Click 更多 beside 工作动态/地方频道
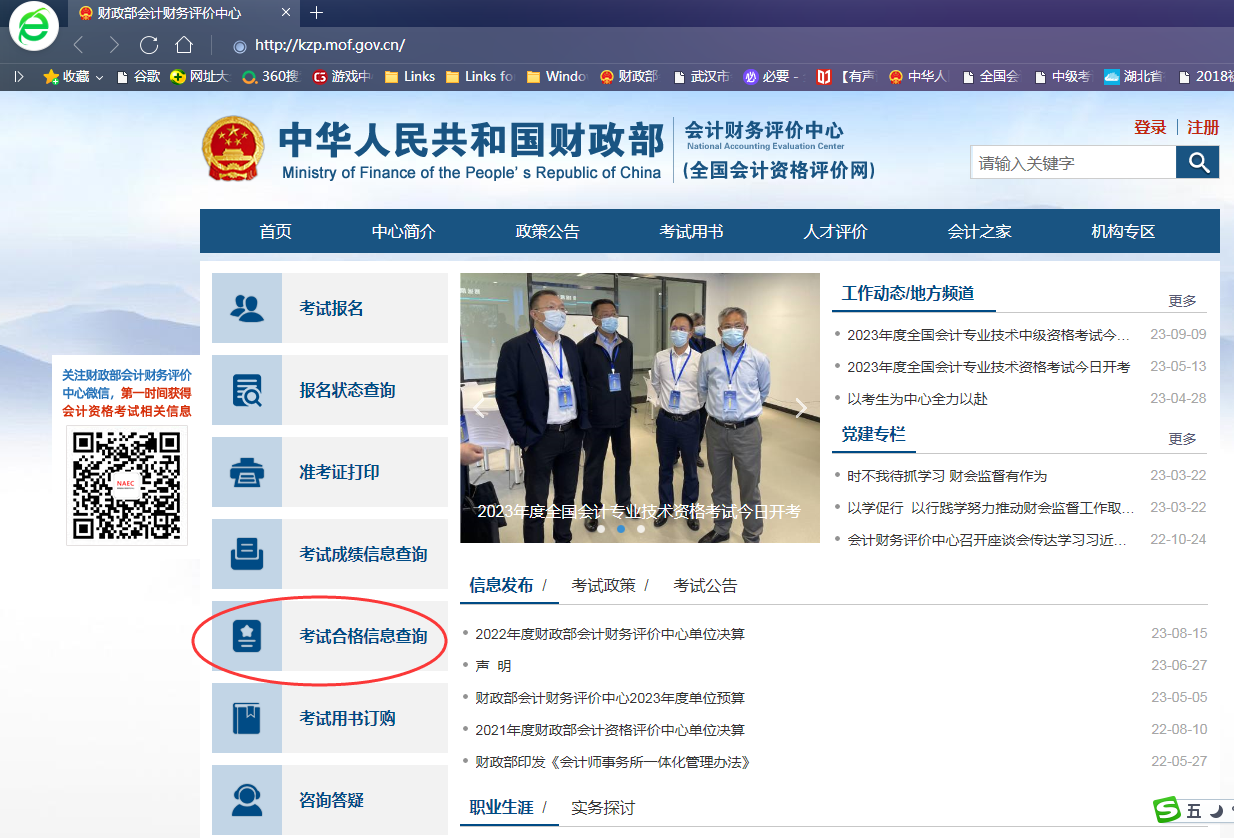This screenshot has height=838, width=1234. pos(1182,301)
